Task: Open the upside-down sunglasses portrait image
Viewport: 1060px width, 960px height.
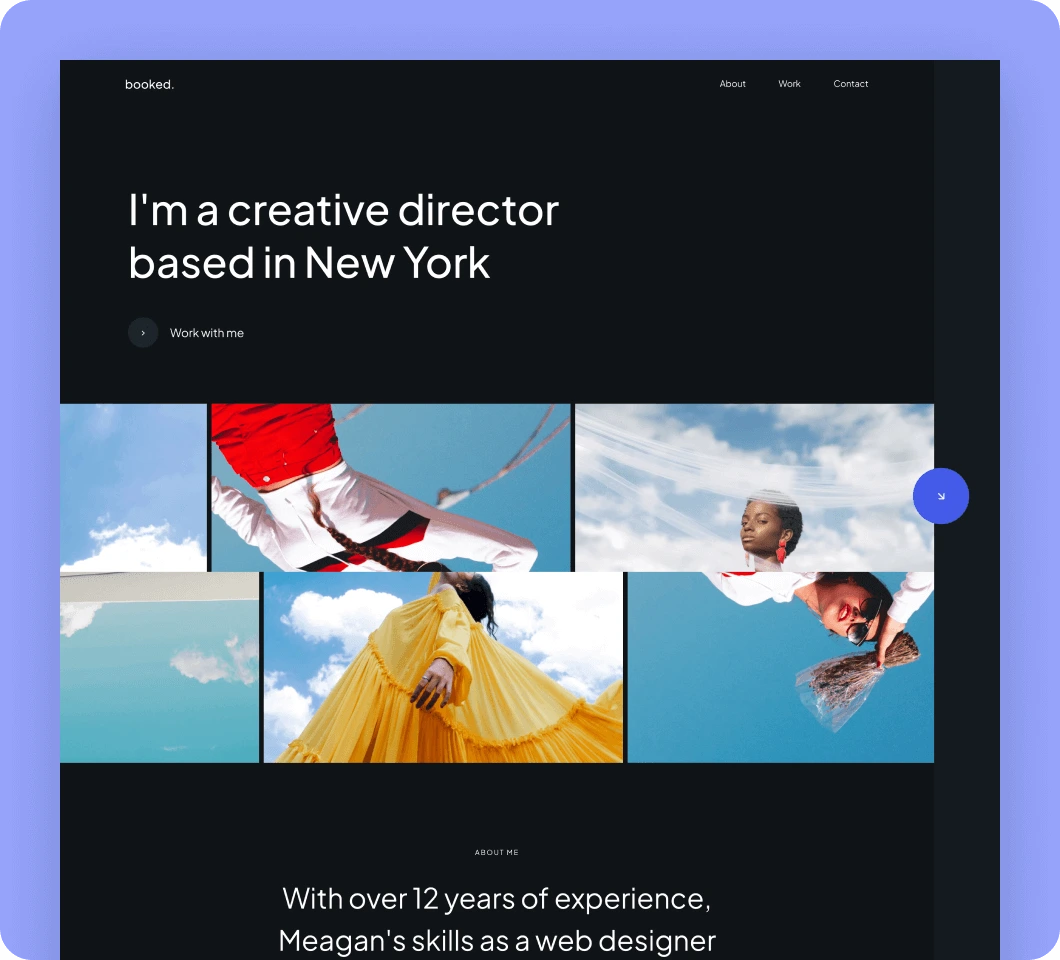Action: [779, 666]
